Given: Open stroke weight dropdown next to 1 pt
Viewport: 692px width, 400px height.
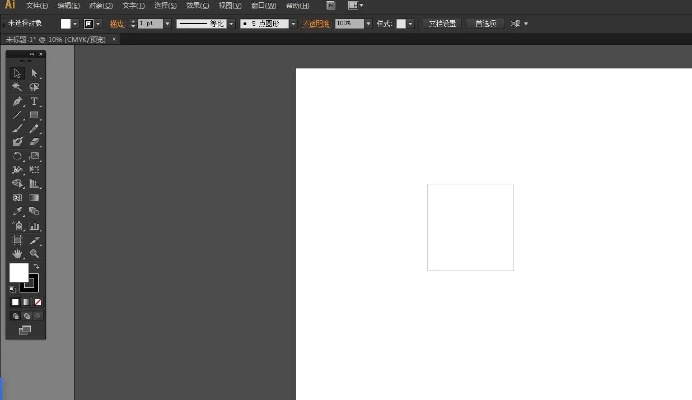Looking at the screenshot, I should [167, 24].
